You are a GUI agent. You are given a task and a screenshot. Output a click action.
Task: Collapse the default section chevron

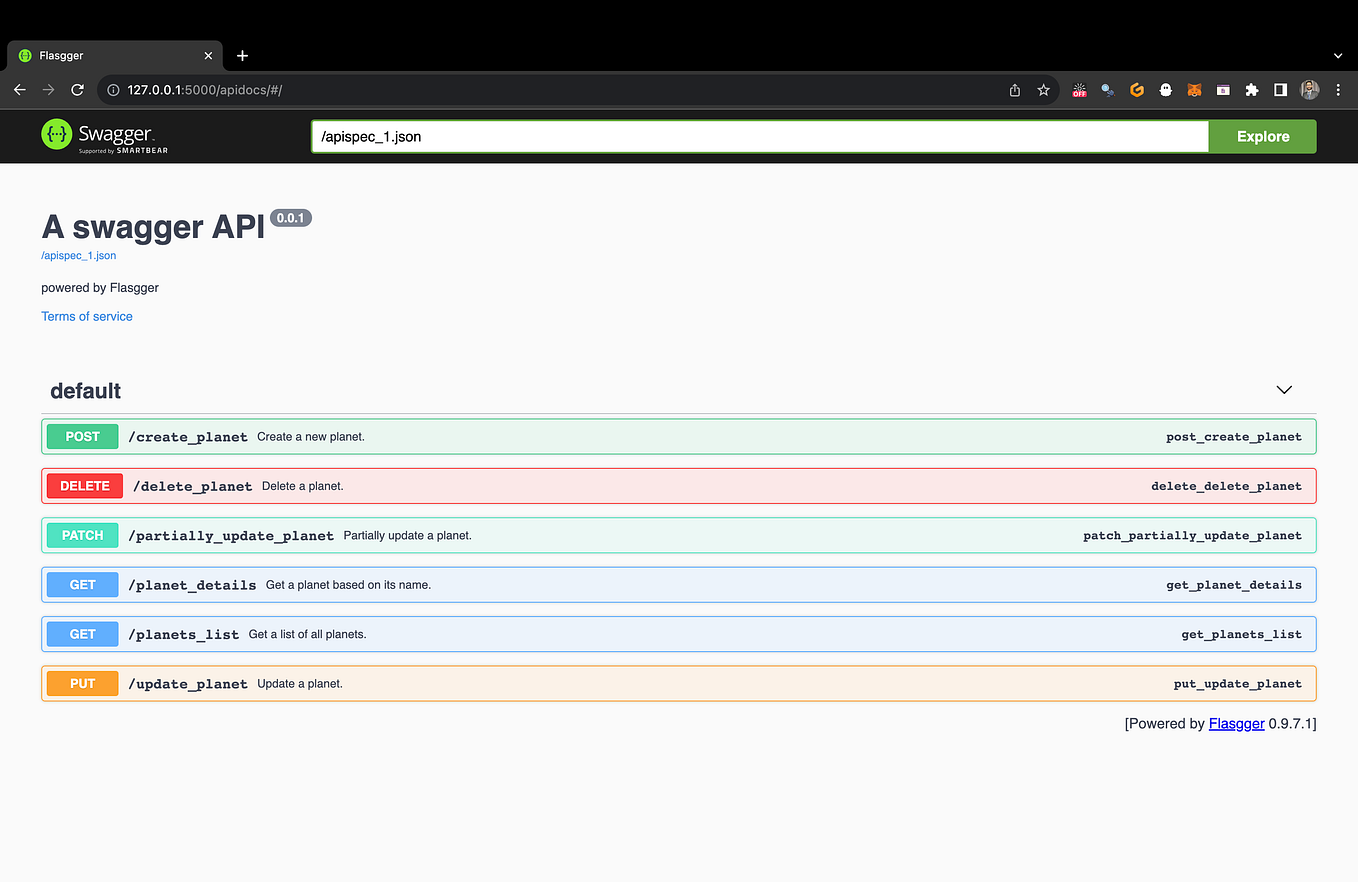[x=1283, y=390]
